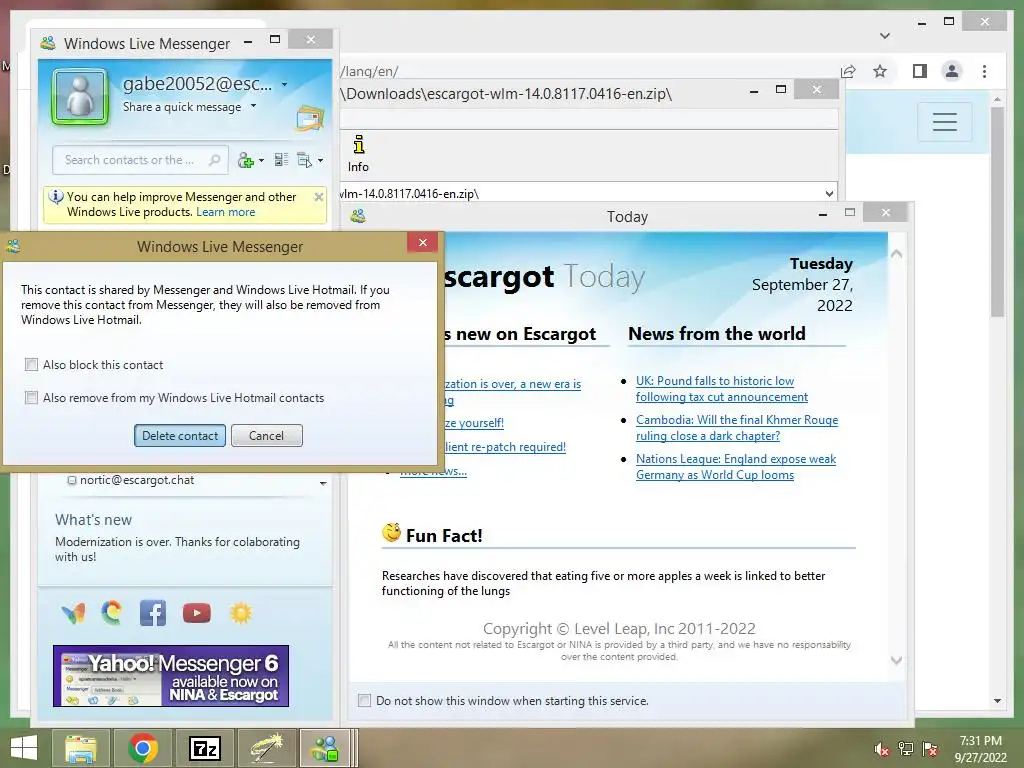The image size is (1024, 768).
Task: Open the email inbox icon in Messenger
Action: 310,118
